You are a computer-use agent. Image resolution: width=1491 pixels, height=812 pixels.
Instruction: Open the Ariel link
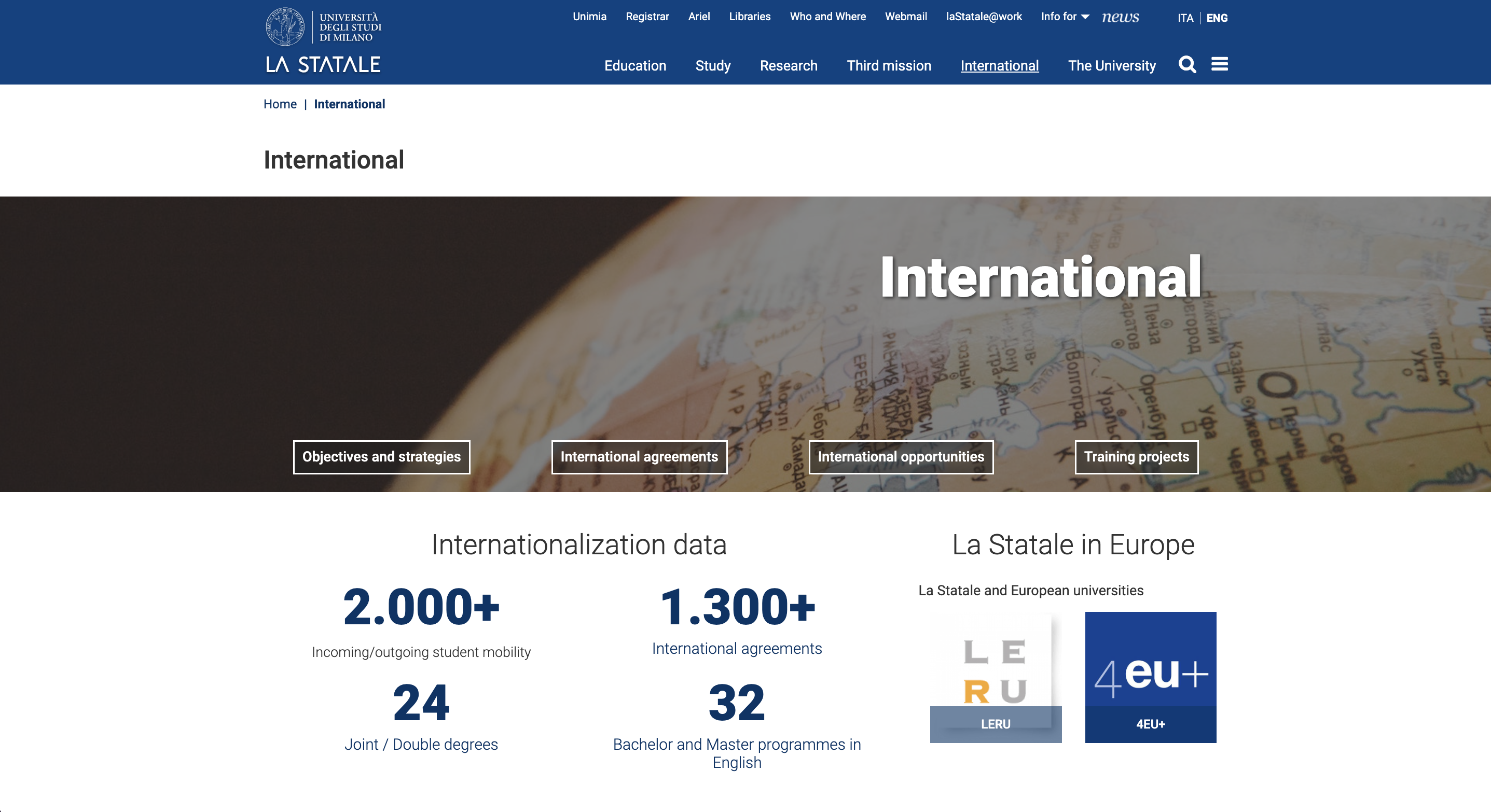pos(699,17)
